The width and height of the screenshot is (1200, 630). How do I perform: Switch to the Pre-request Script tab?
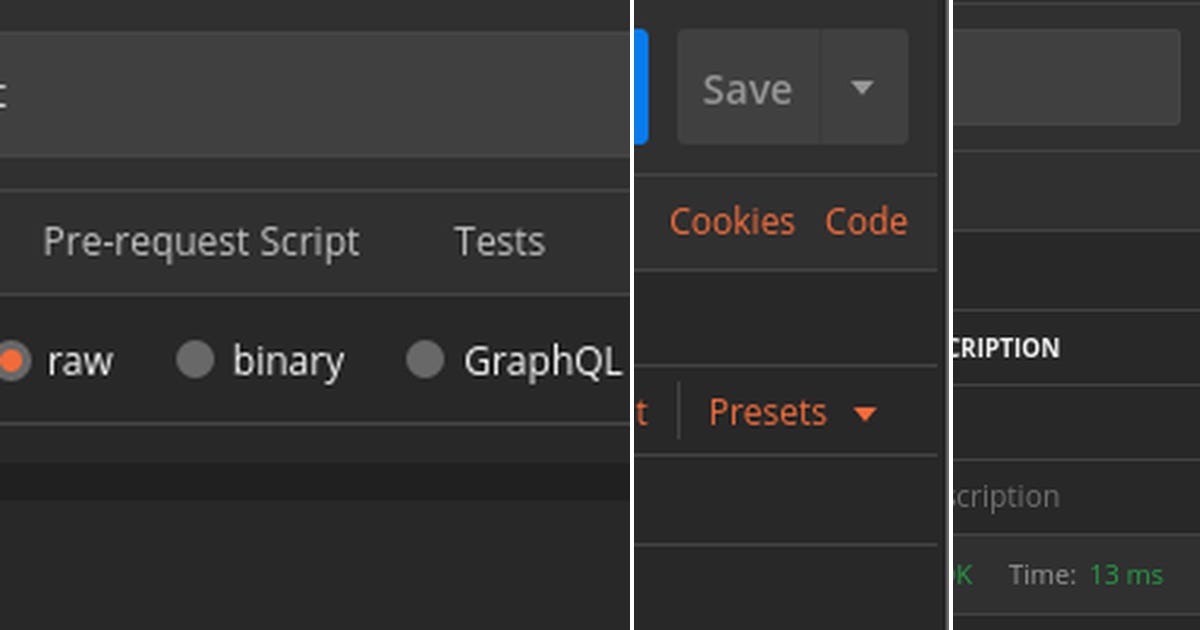point(201,242)
